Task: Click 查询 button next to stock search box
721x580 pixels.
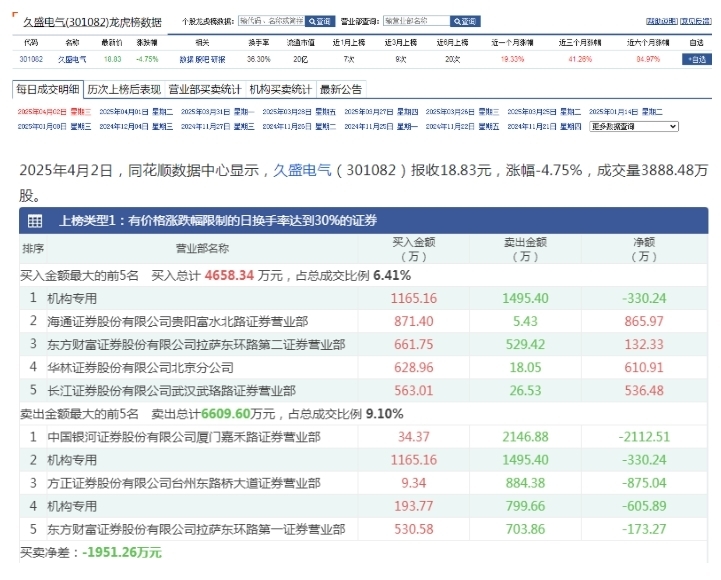Action: coord(319,21)
